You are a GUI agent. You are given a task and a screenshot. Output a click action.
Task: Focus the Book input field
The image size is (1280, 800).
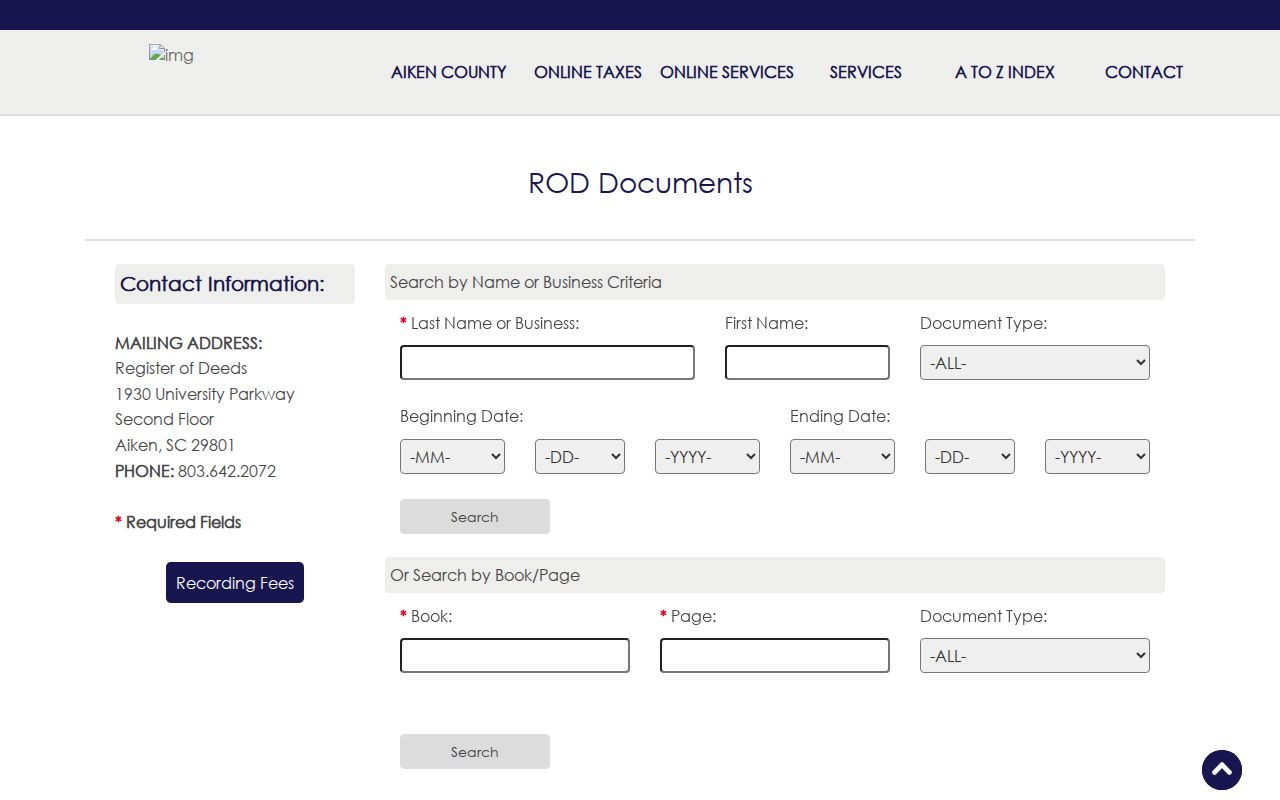(x=515, y=655)
